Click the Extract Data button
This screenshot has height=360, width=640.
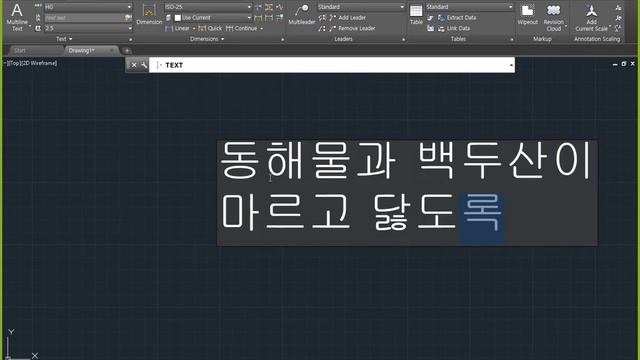(457, 18)
